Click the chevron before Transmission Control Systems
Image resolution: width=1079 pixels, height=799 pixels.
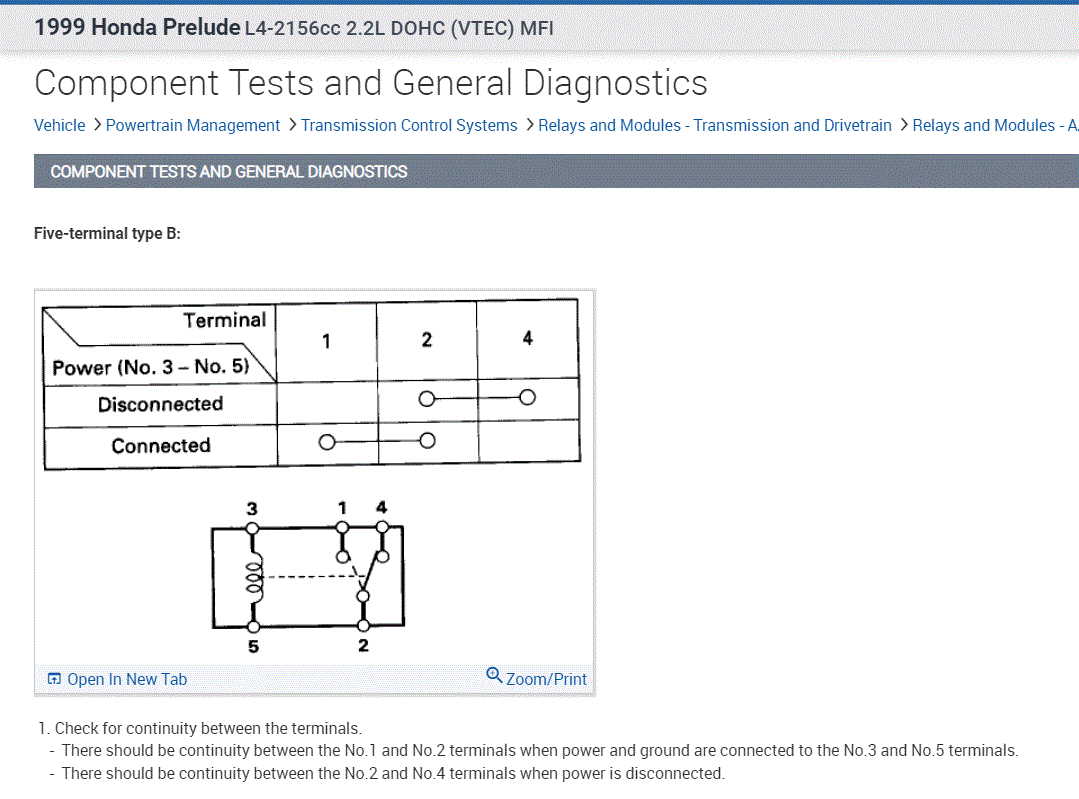pos(291,125)
